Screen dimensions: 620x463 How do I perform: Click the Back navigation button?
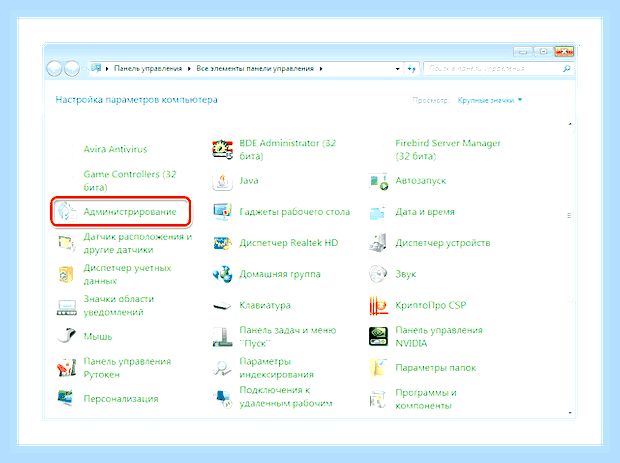pyautogui.click(x=54, y=69)
